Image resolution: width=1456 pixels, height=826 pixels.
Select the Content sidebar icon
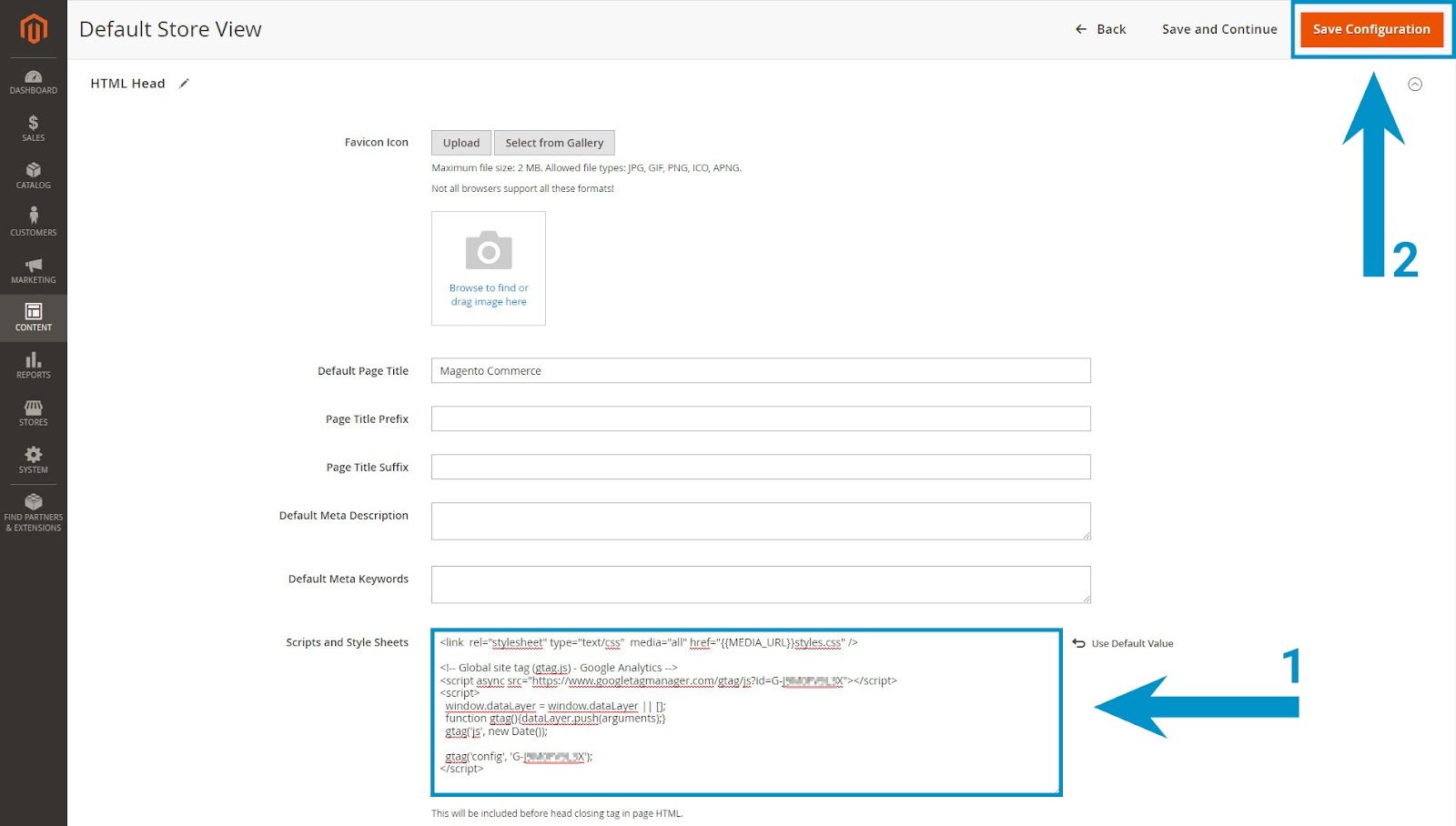33,317
